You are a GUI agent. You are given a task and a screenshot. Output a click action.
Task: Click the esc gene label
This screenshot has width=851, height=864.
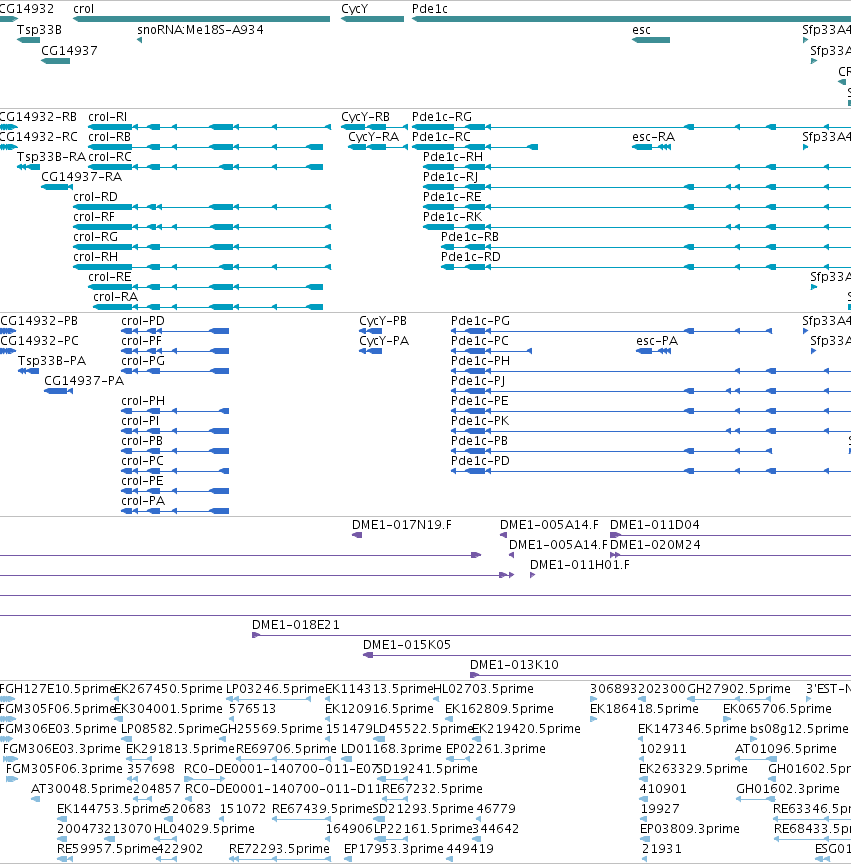(641, 30)
